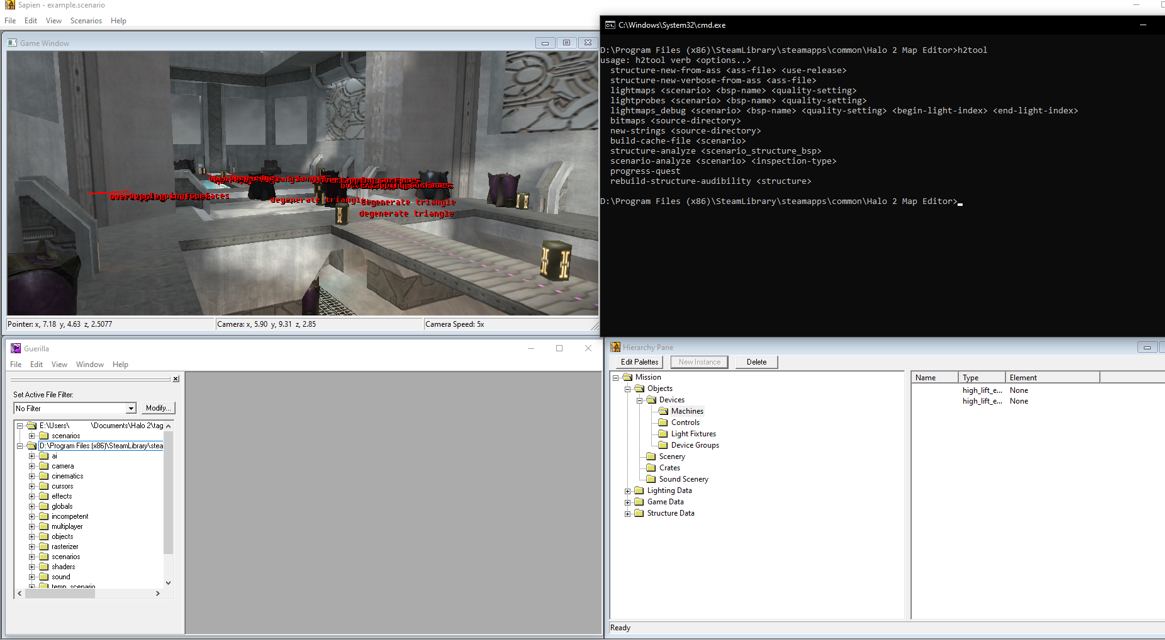Click the shaders folder icon in Guerilla
Viewport: 1165px width, 640px height.
tap(43, 566)
